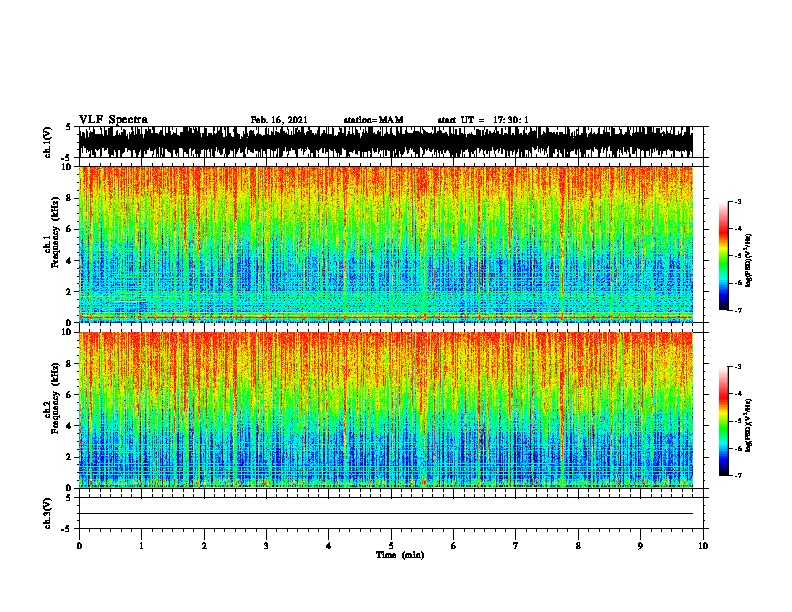Click time axis tick label "9"

pyautogui.click(x=640, y=546)
